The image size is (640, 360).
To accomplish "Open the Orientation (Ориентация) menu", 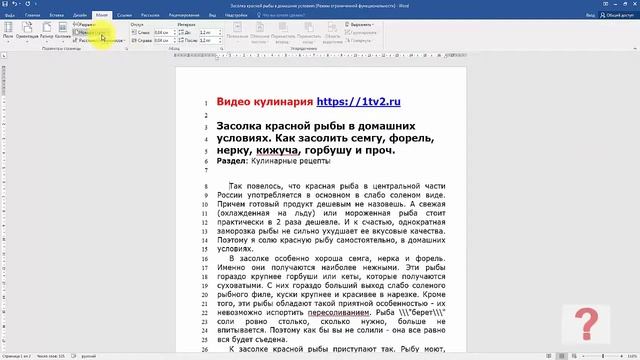I will (27, 31).
